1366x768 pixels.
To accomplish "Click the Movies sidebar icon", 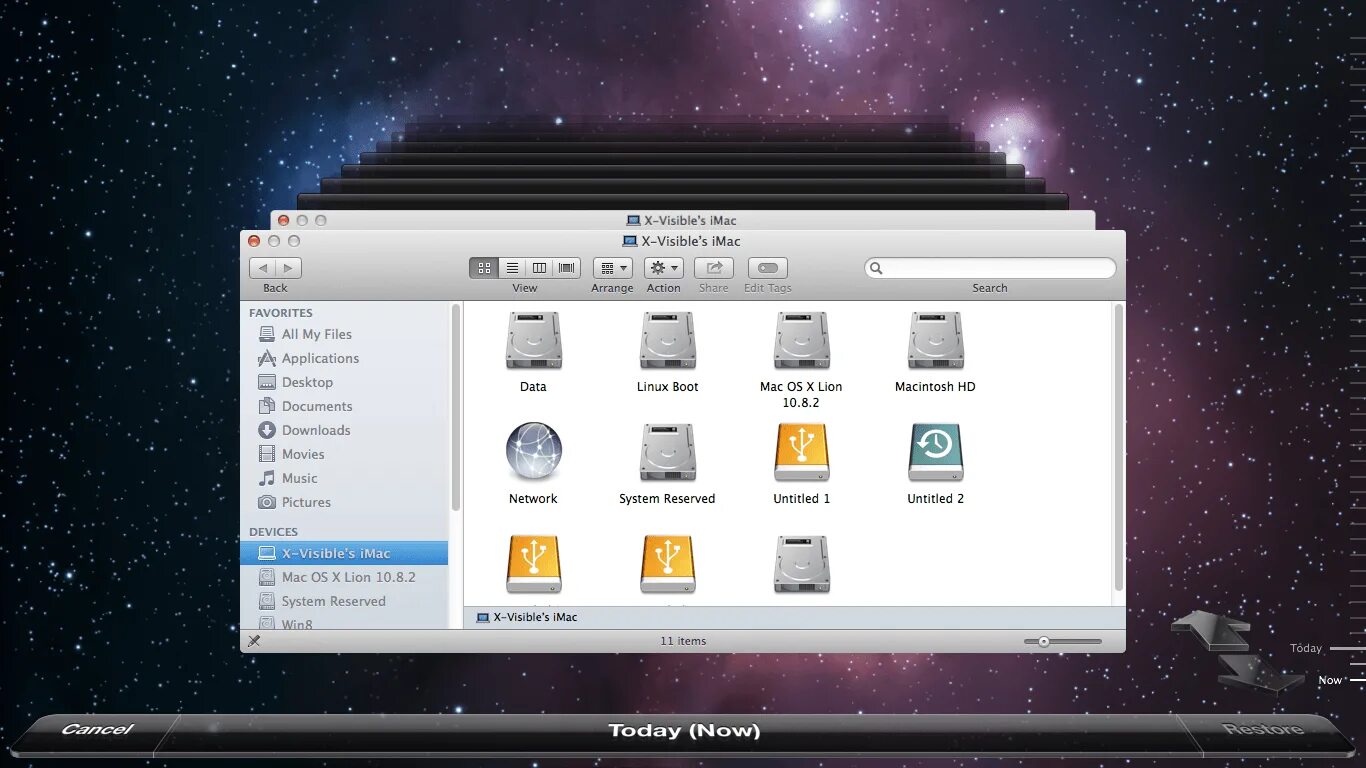I will pyautogui.click(x=267, y=454).
